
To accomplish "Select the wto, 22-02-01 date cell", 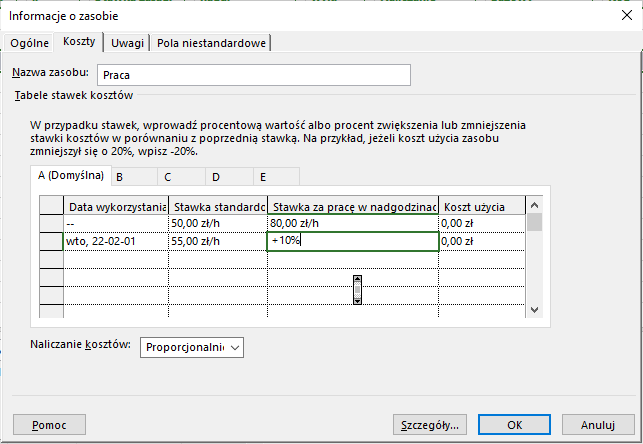I will coord(115,241).
